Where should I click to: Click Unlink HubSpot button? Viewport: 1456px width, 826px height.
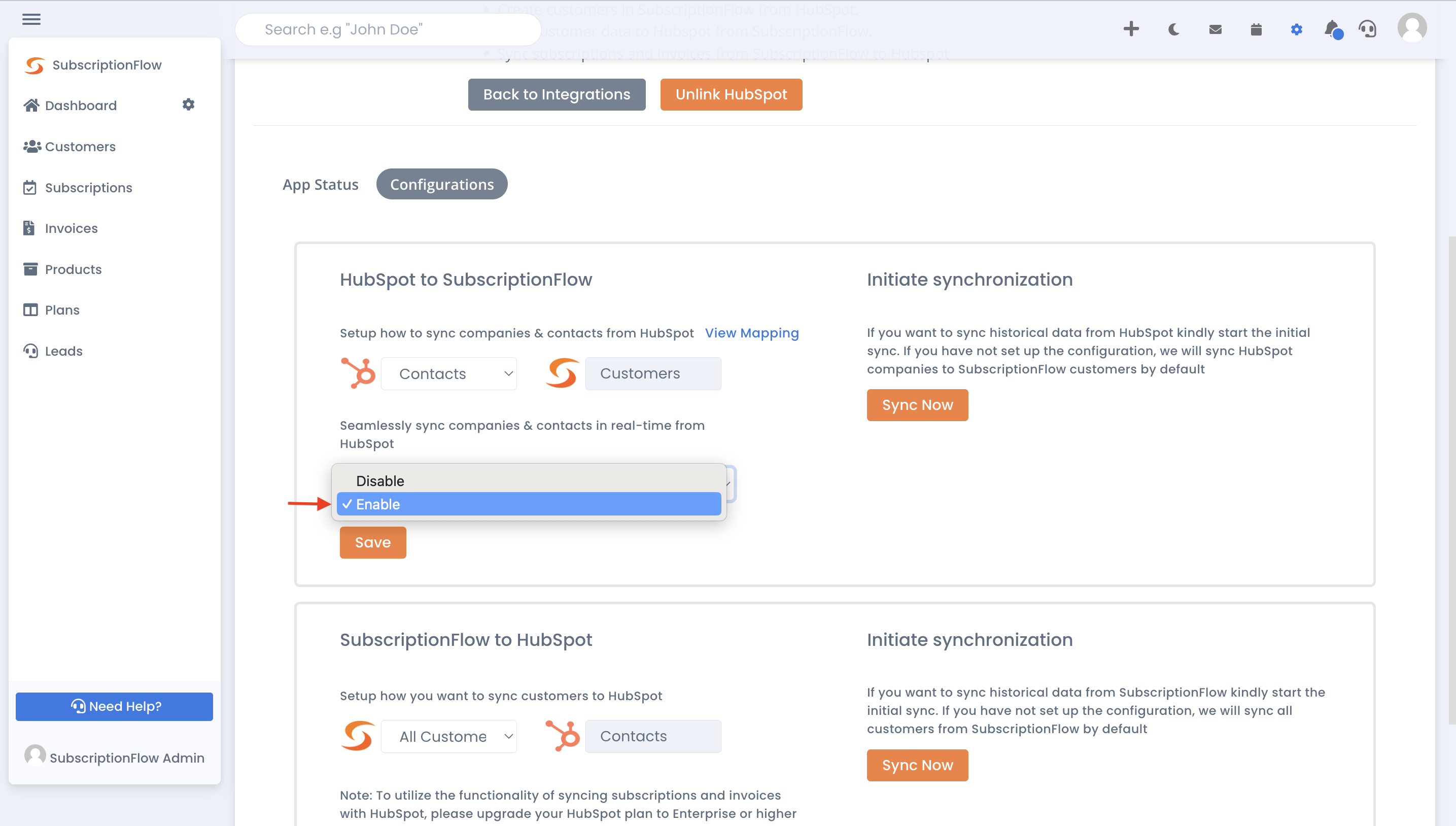(x=731, y=94)
